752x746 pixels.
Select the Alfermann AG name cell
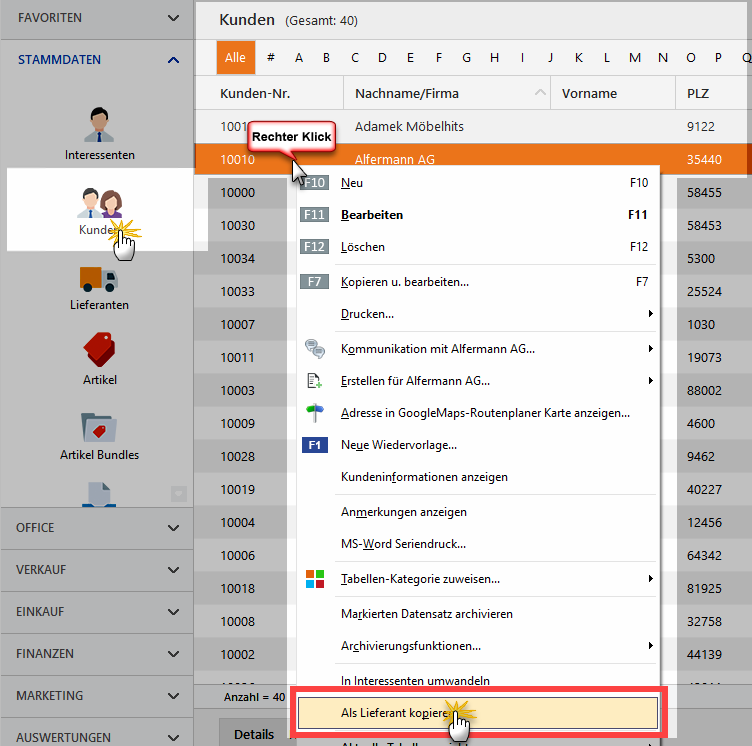[395, 159]
